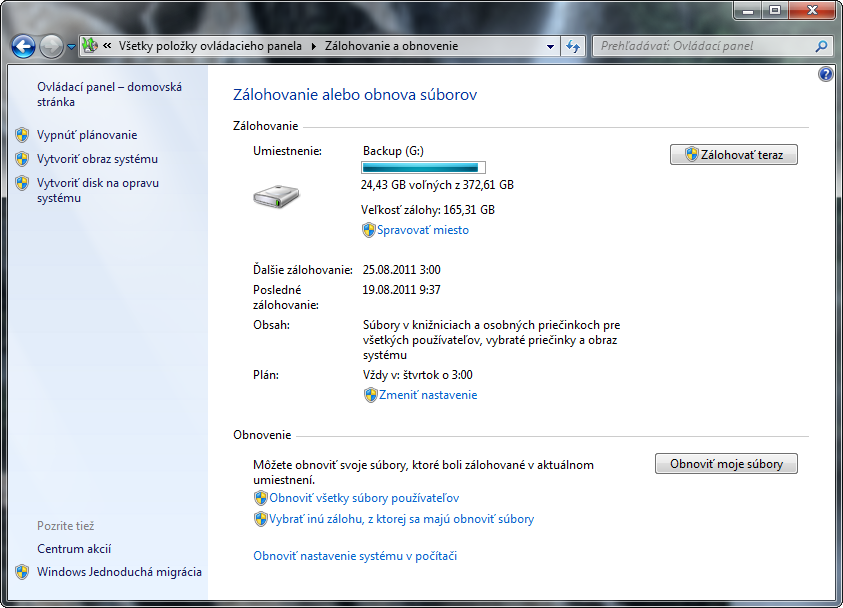Image resolution: width=843 pixels, height=608 pixels.
Task: Maximize the Control Panel window
Action: coord(775,10)
